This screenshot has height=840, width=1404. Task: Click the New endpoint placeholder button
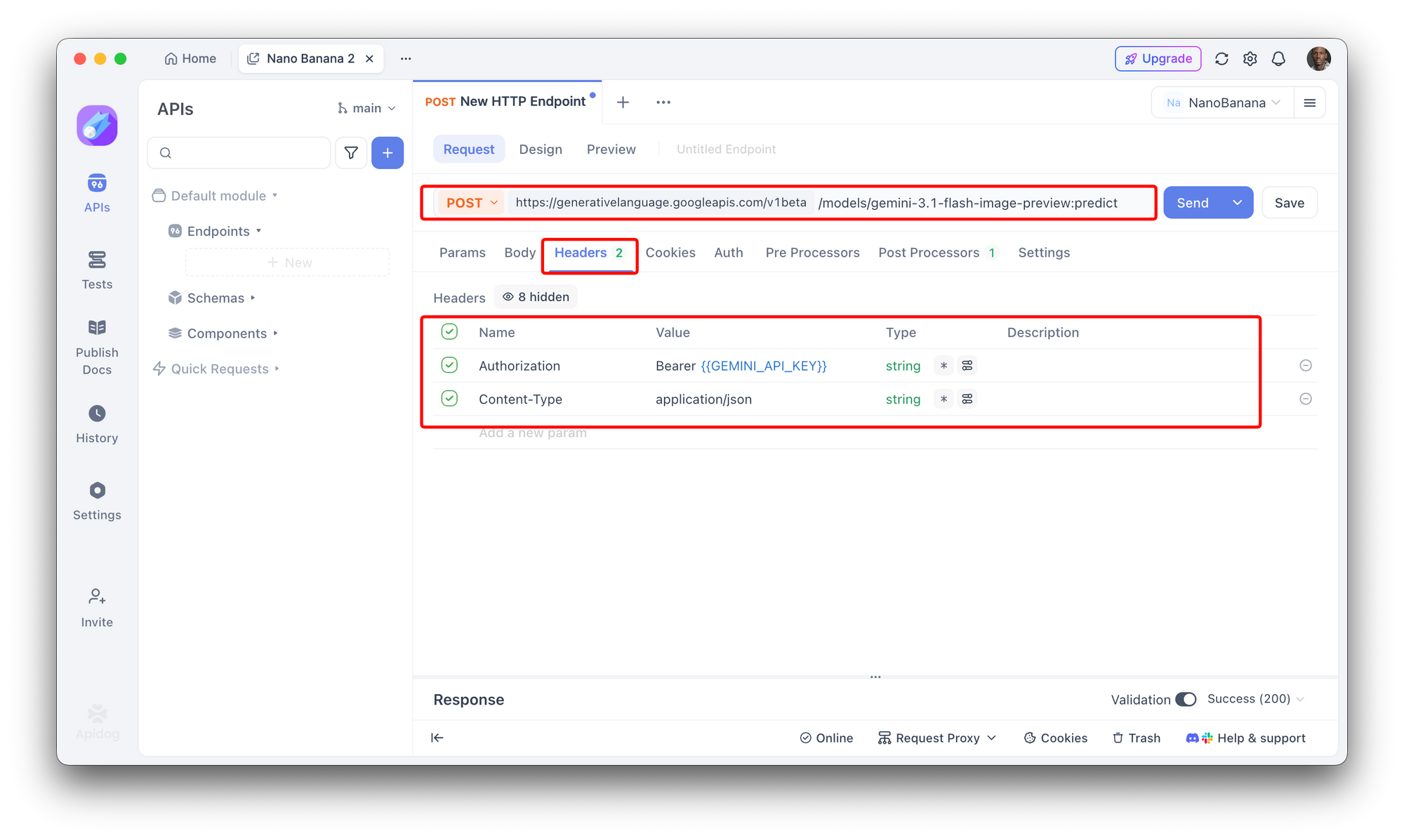click(x=288, y=262)
